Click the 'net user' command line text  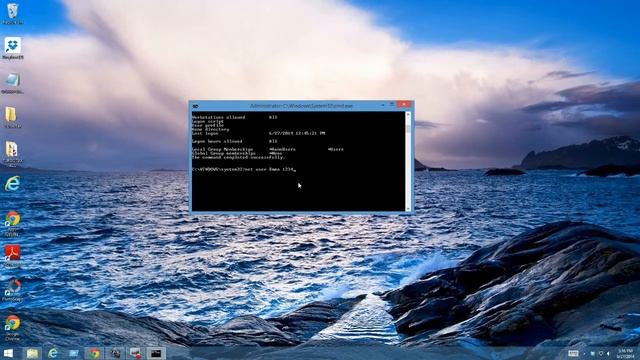244,169
